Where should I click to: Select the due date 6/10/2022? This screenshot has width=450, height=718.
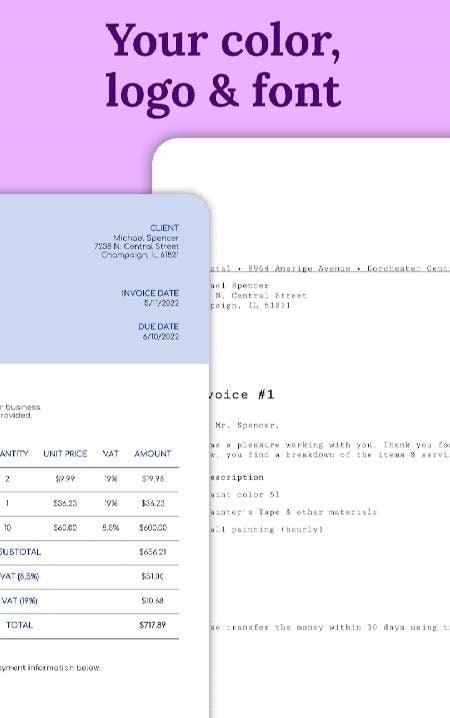(x=161, y=336)
